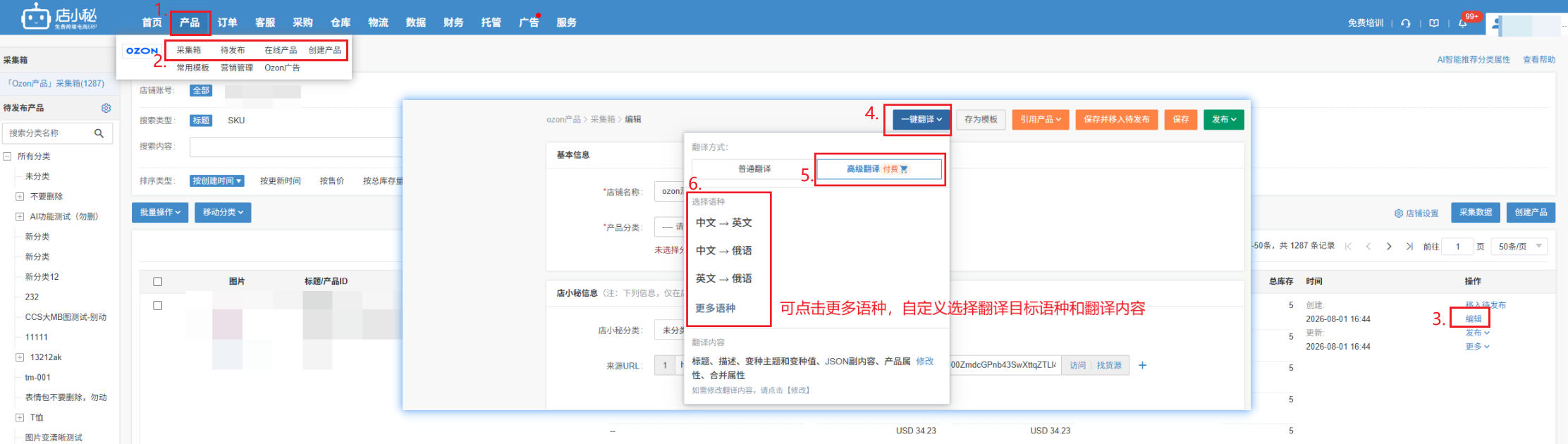Click the 搜索内容 input field
Screen dimensions: 1568x444
[296, 147]
